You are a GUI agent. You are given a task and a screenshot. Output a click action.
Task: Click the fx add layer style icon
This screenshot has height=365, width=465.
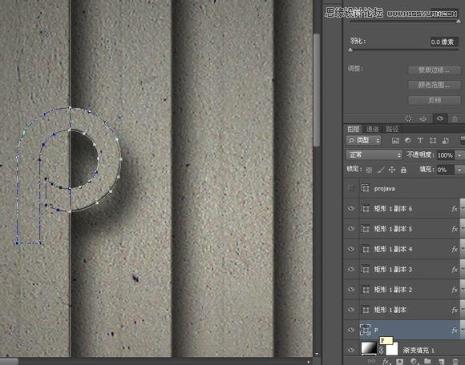(386, 362)
